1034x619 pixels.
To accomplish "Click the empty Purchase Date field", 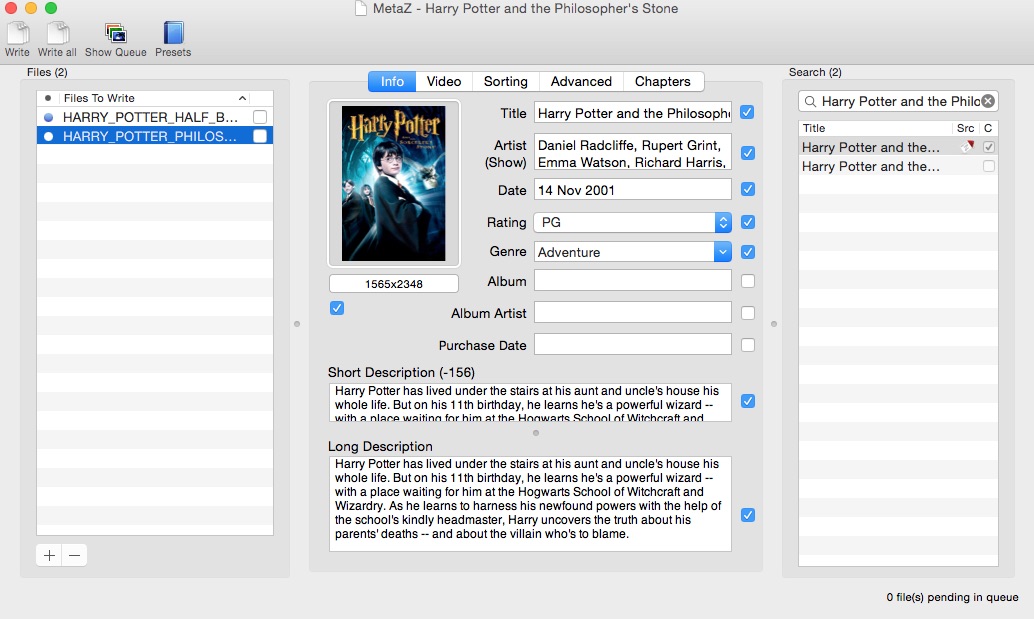I will (x=632, y=344).
